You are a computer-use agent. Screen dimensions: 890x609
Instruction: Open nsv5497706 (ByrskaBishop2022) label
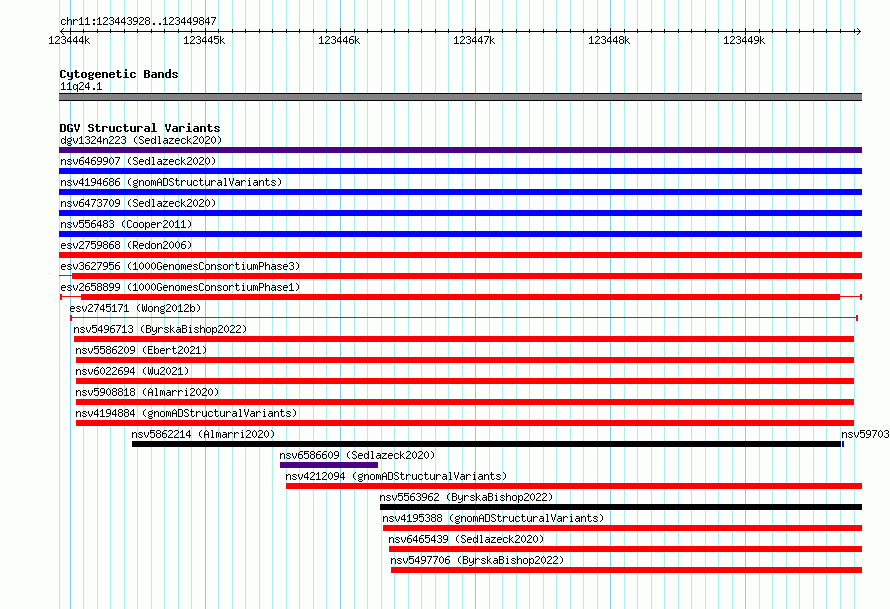pos(477,560)
